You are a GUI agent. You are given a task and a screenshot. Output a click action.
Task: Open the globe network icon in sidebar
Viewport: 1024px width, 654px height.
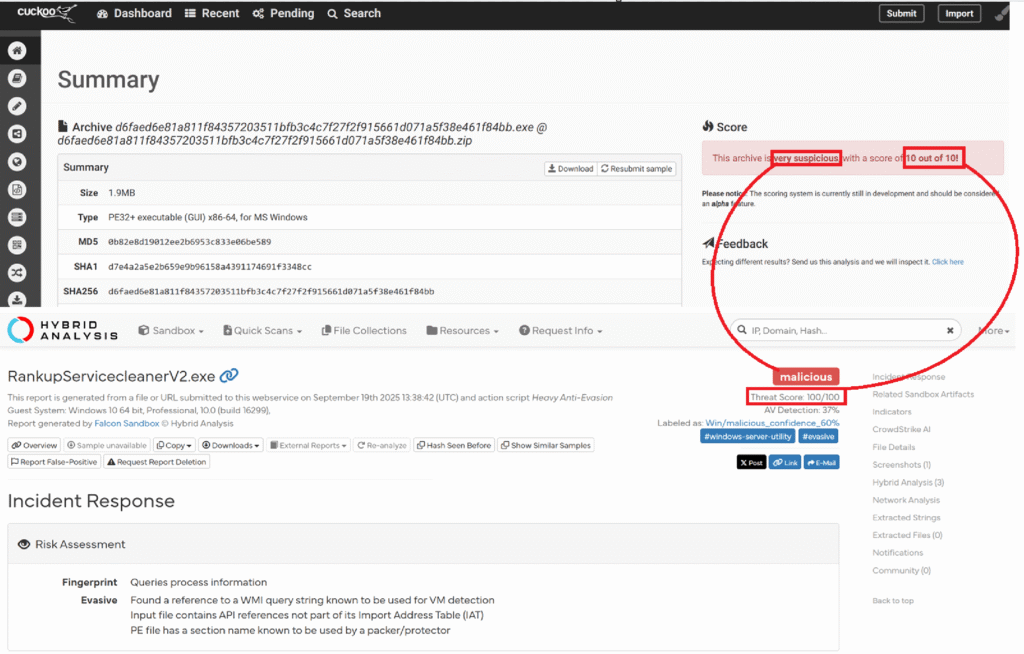pos(17,161)
